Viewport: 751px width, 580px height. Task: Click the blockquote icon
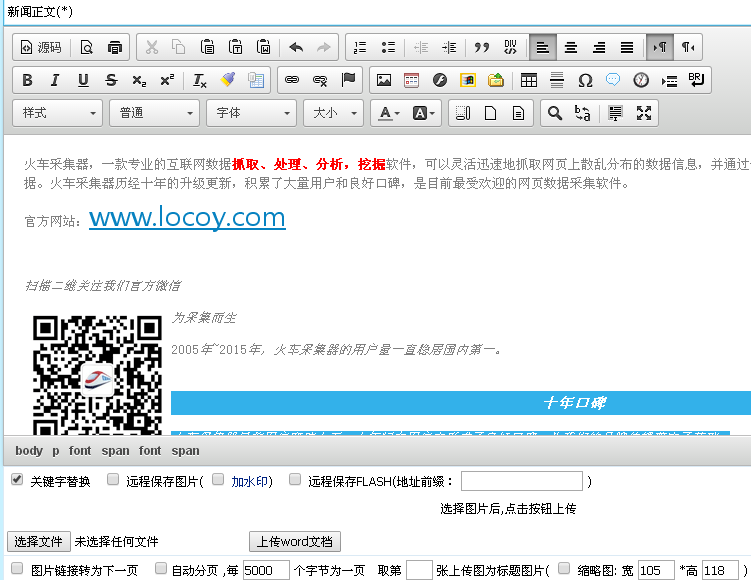tap(482, 47)
